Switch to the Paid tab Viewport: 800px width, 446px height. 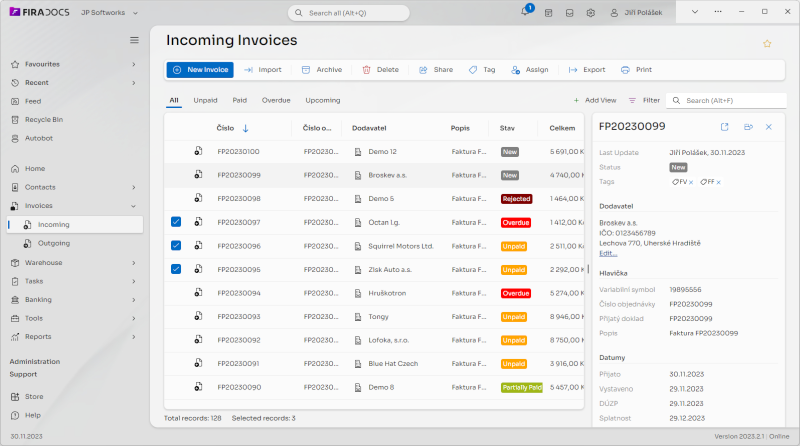(x=240, y=101)
